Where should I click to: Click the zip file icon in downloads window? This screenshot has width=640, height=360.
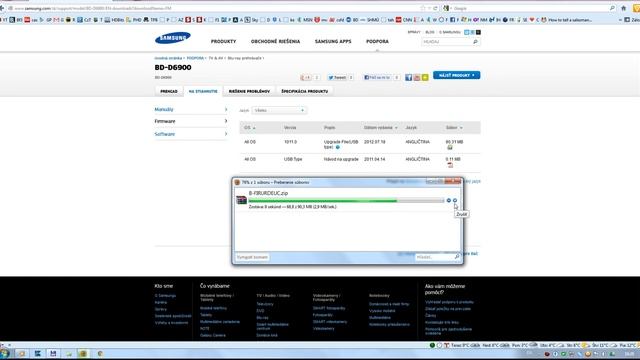coord(242,200)
